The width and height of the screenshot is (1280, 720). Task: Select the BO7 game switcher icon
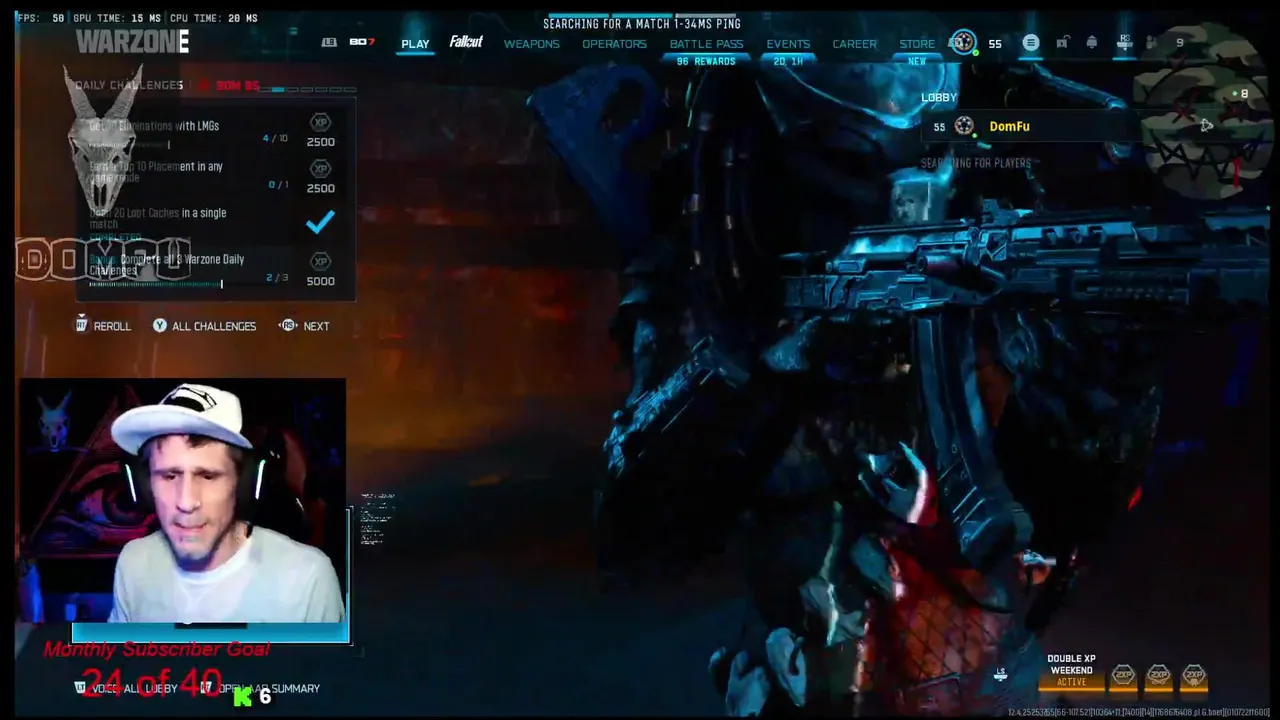[361, 42]
